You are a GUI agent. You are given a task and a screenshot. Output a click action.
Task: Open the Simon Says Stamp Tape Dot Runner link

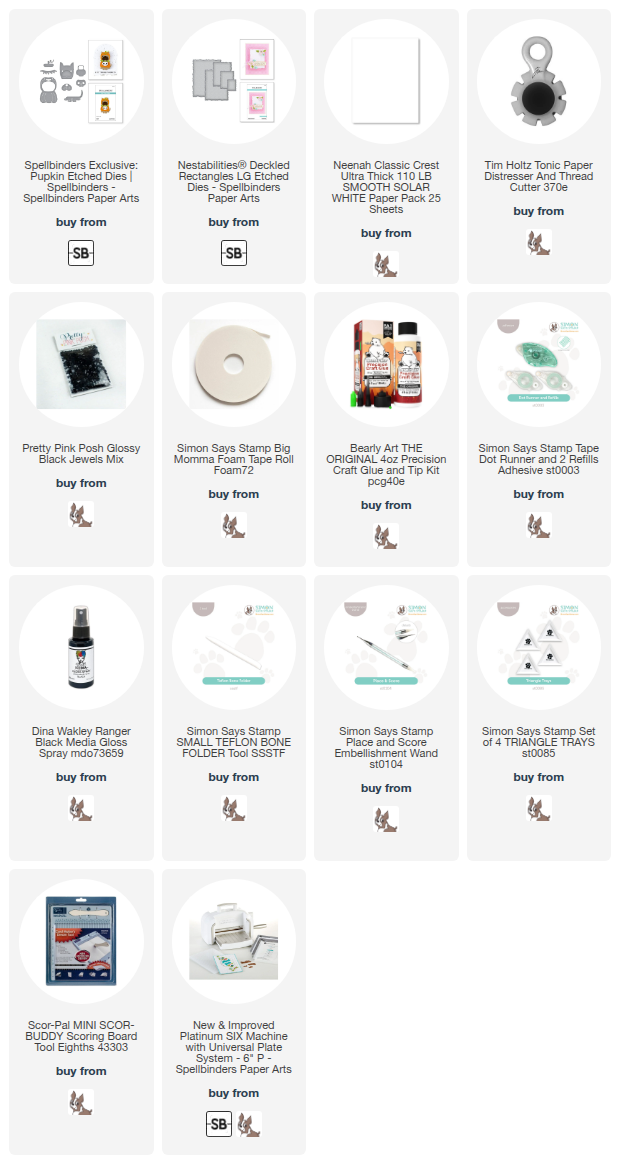(538, 459)
